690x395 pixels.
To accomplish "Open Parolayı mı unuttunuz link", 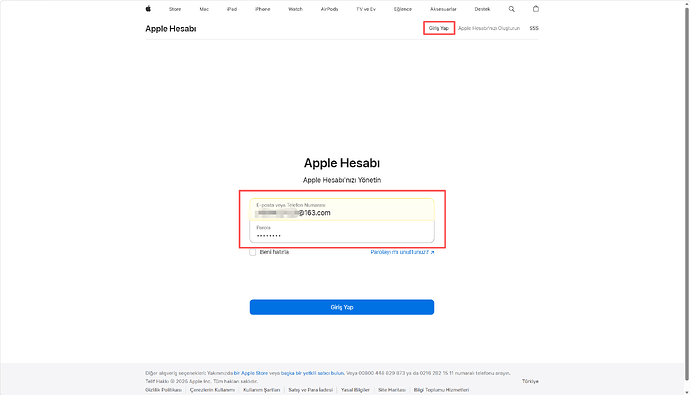I will tap(402, 252).
